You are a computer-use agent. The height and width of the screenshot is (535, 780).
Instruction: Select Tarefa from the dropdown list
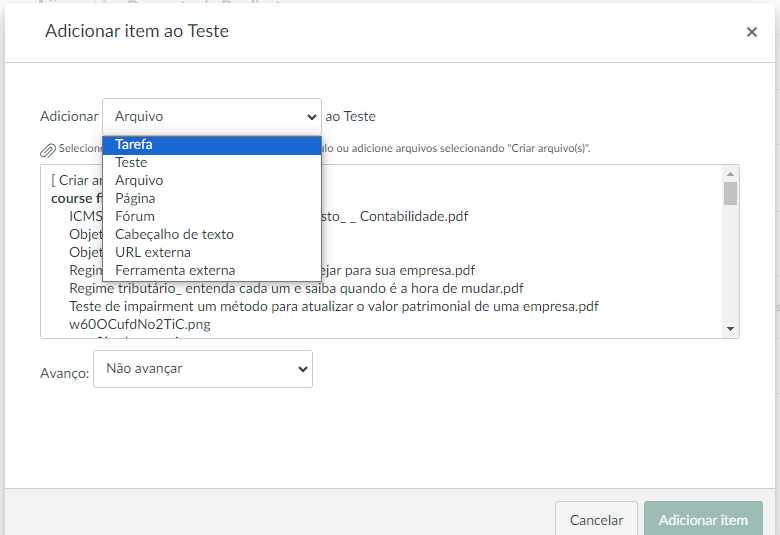pos(134,144)
